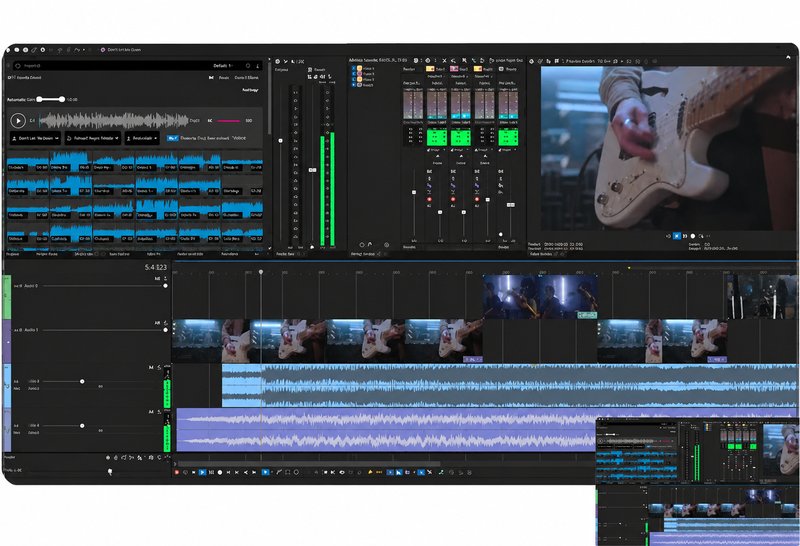Click the blue automation icon on the first mixer channel

coord(429,185)
